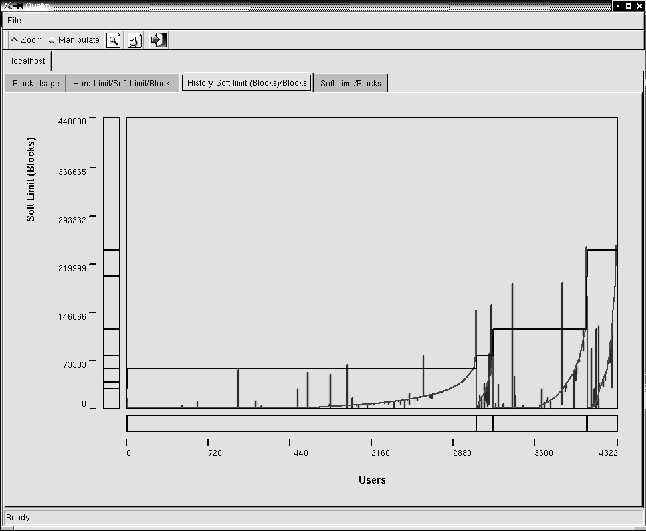
Task: Select the History Soft limit (Blocks)/Blocks tab
Action: (246, 83)
